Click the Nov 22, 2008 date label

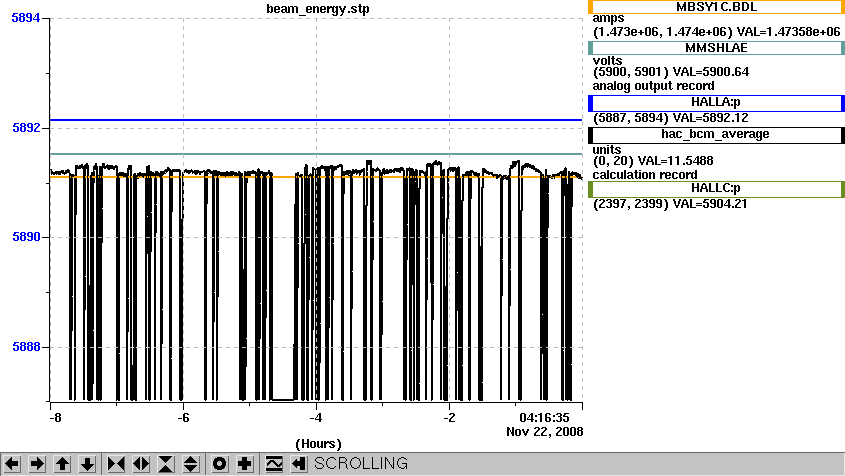click(545, 432)
